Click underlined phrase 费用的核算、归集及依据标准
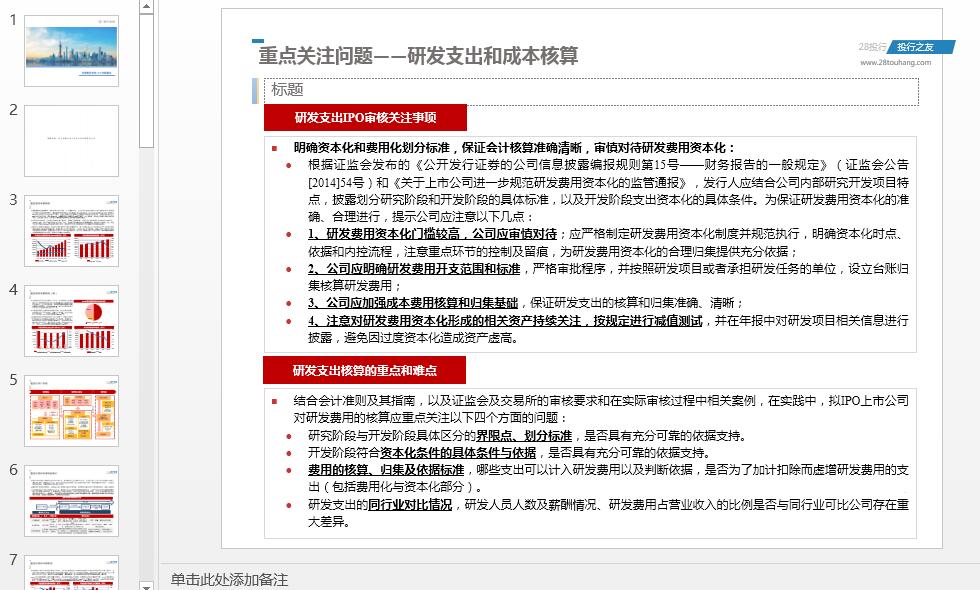The height and width of the screenshot is (590, 980). 386,470
